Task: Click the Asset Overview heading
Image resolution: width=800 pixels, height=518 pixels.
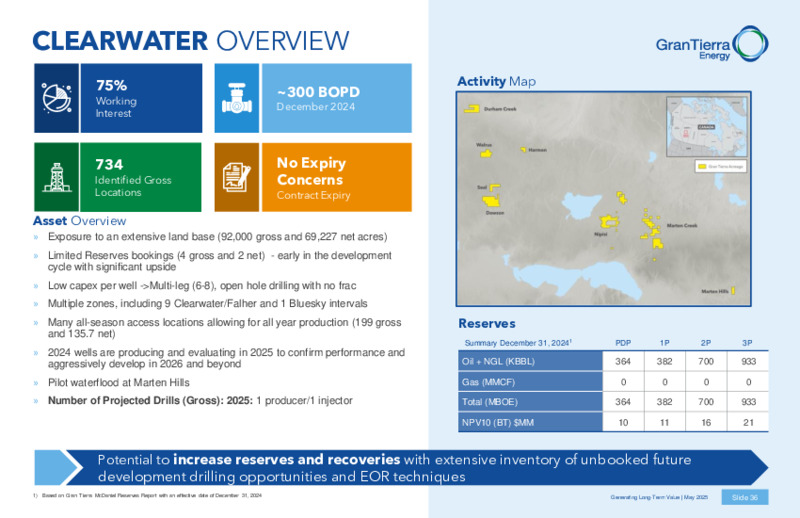Action: [80, 221]
